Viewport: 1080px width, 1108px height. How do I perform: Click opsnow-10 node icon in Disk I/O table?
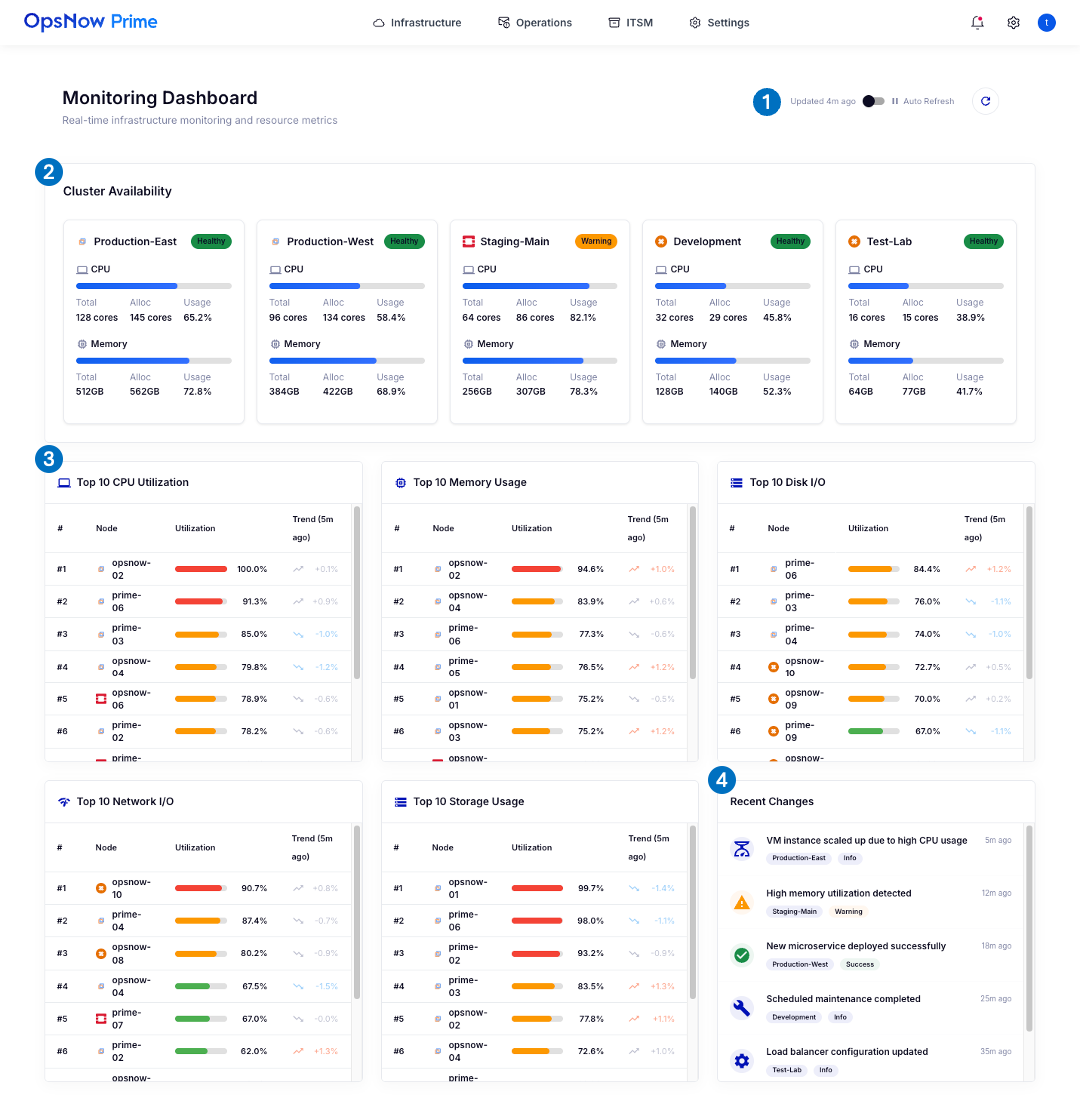[773, 667]
